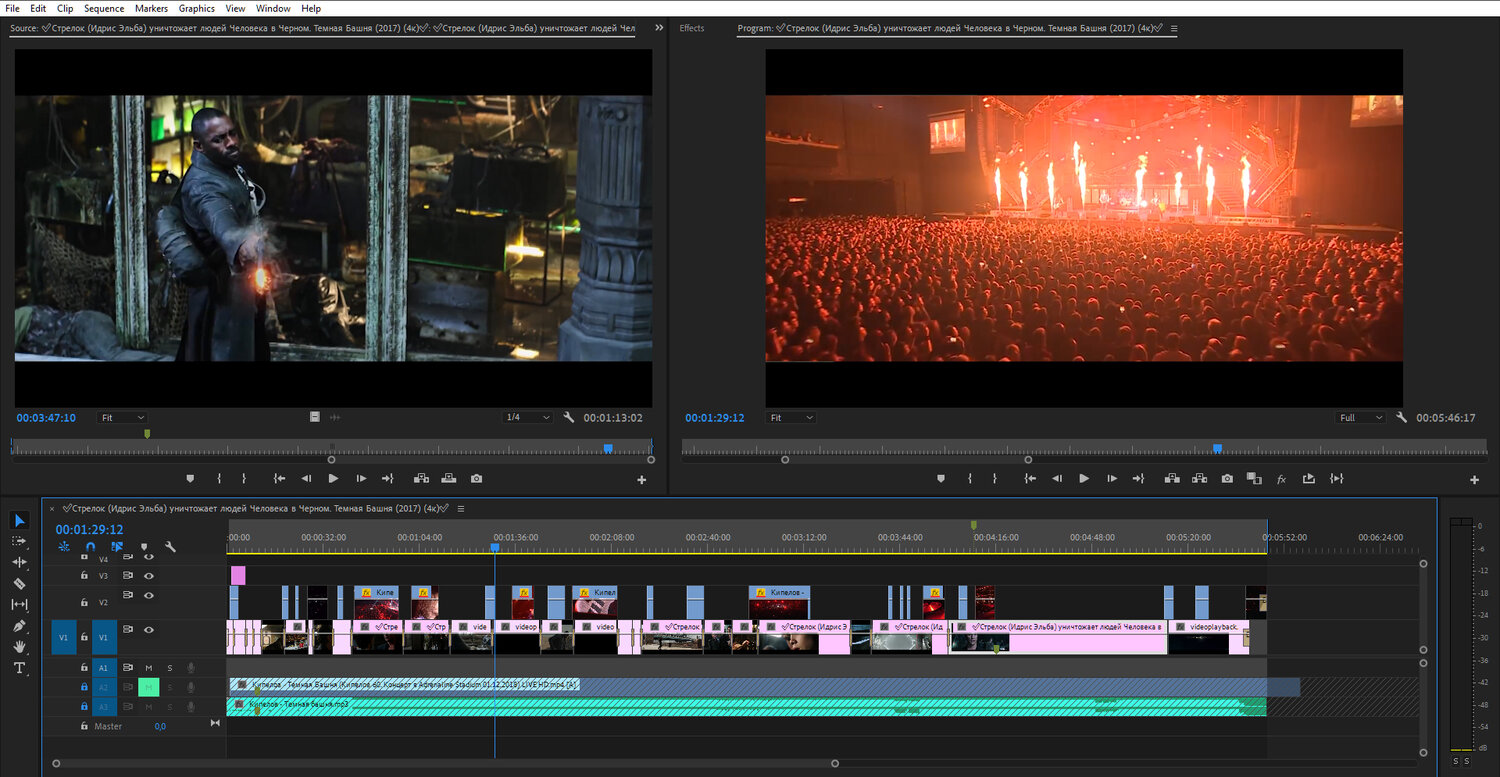Select the Type tool
The image size is (1500, 777).
point(19,668)
